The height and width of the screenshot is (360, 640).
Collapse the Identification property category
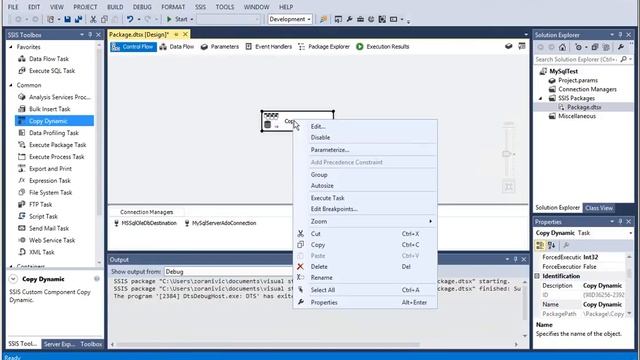coord(538,276)
